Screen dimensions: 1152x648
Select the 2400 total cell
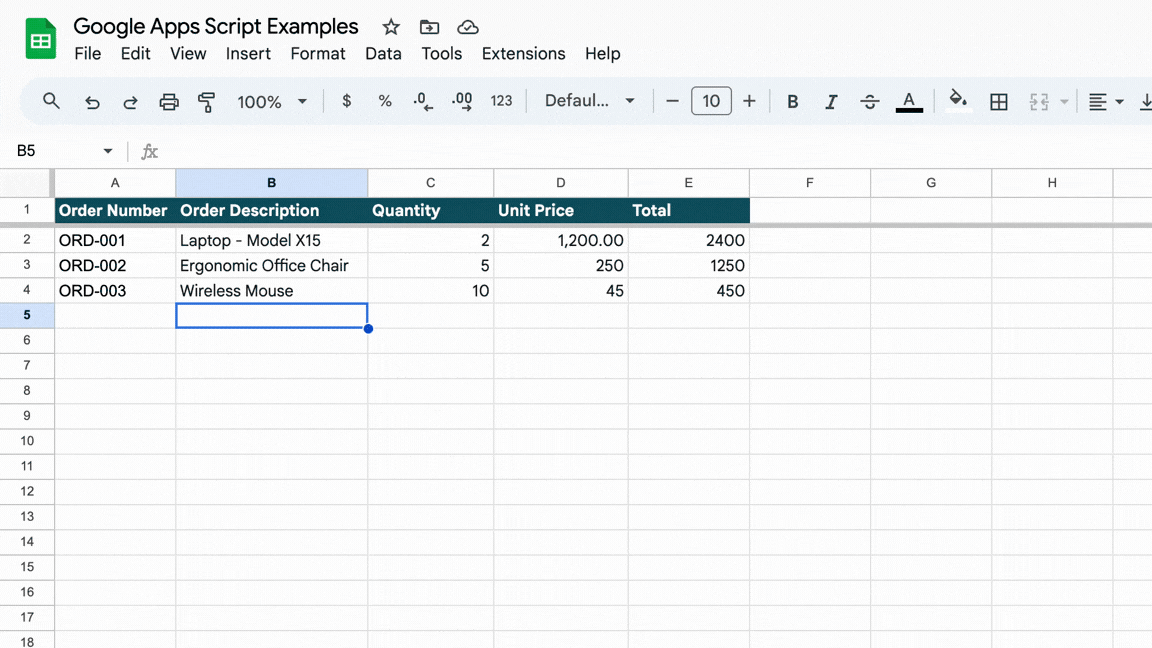click(x=688, y=240)
